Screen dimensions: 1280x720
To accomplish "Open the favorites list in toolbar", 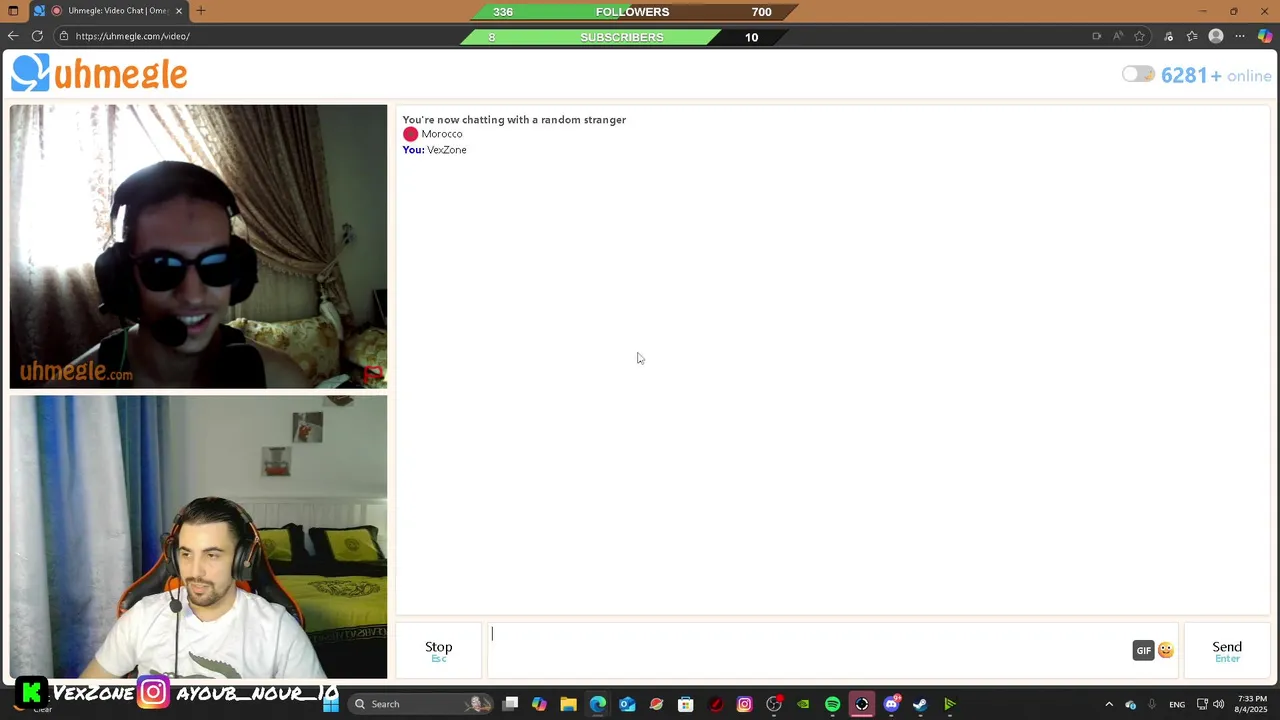I will [1192, 36].
